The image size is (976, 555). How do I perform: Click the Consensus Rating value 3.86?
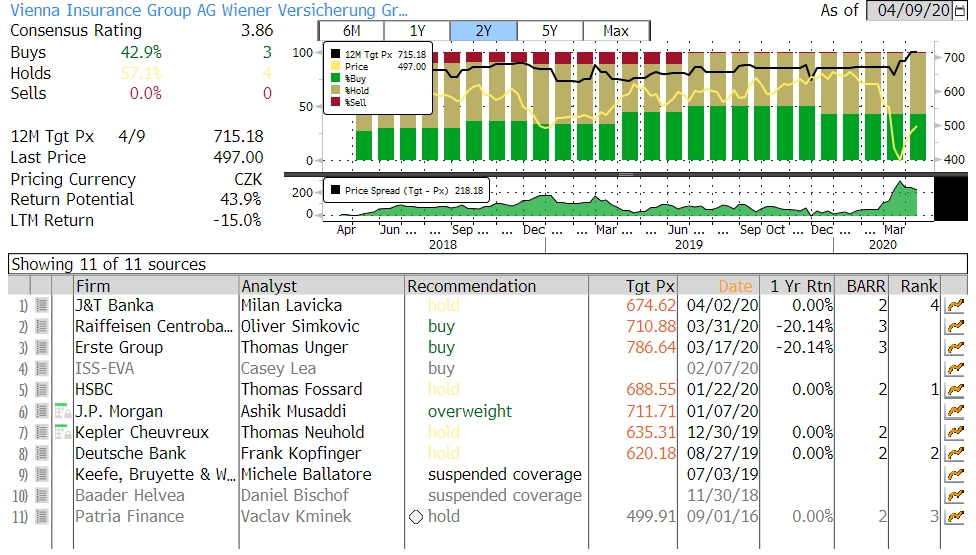coord(257,30)
